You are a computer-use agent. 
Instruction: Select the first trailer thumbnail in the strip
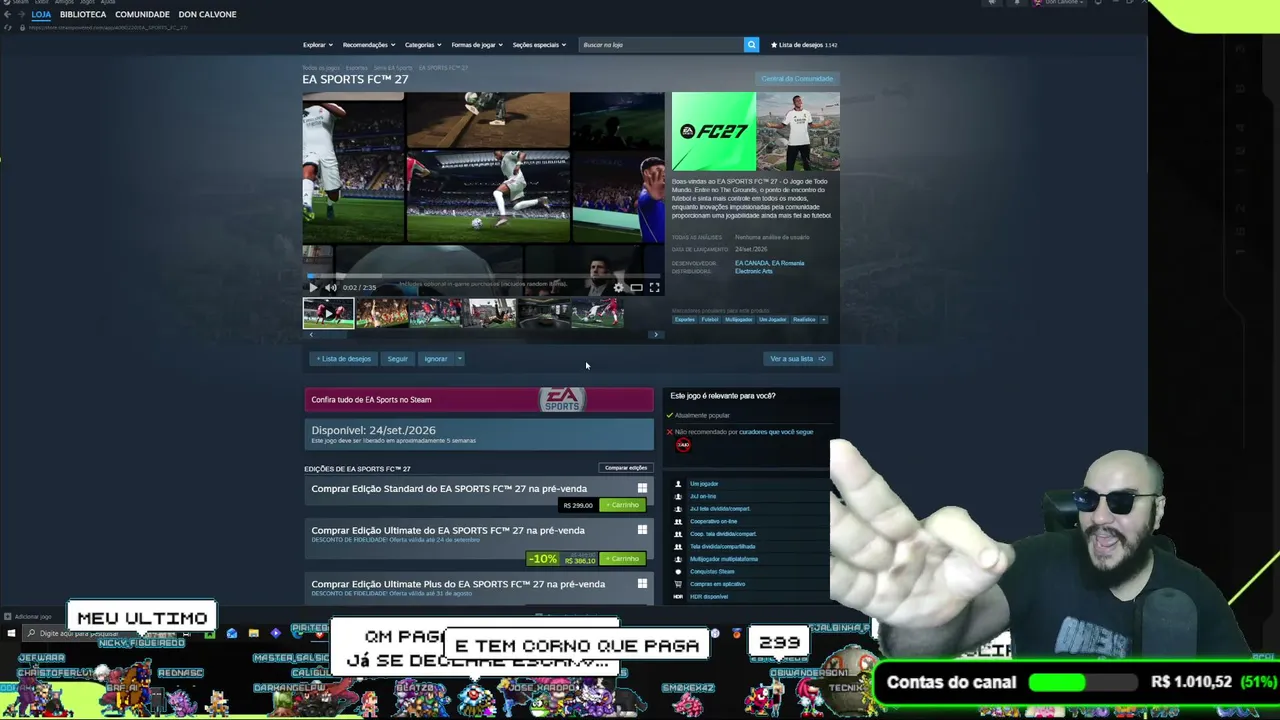pyautogui.click(x=328, y=313)
